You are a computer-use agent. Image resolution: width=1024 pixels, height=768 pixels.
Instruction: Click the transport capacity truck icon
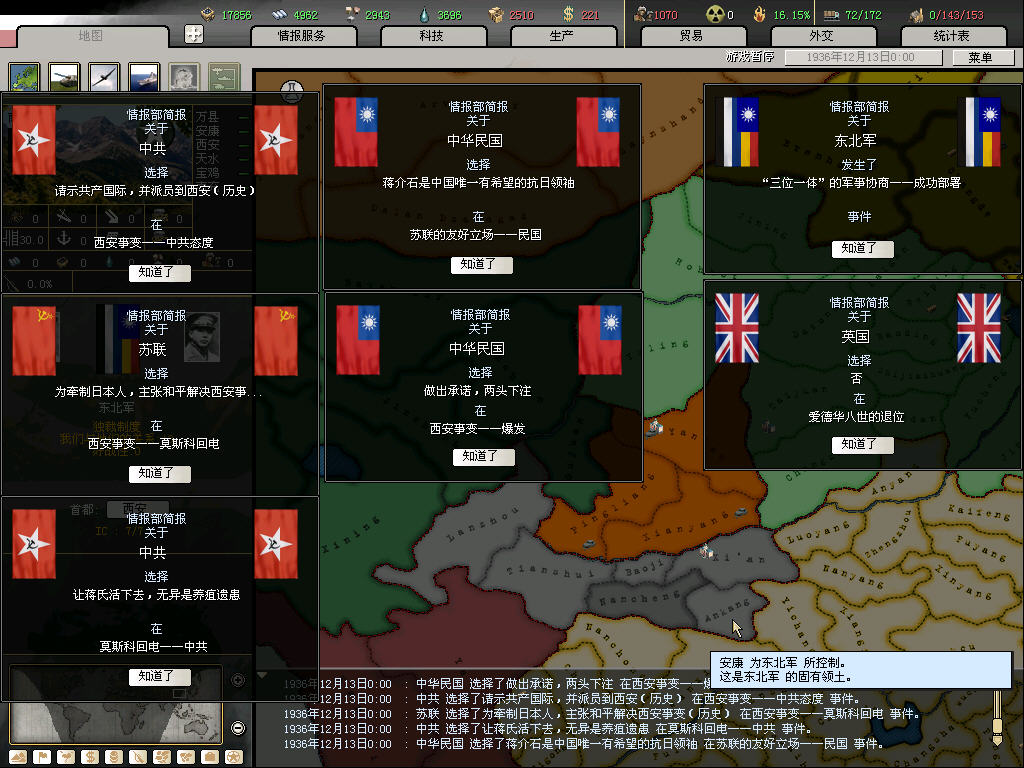[x=831, y=14]
